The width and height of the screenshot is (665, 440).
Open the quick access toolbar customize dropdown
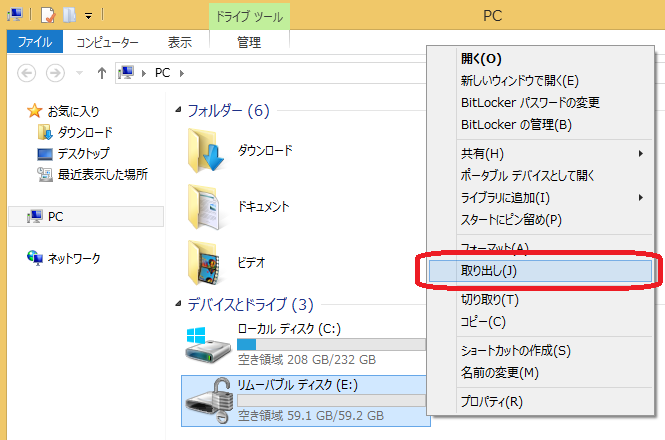[88, 16]
